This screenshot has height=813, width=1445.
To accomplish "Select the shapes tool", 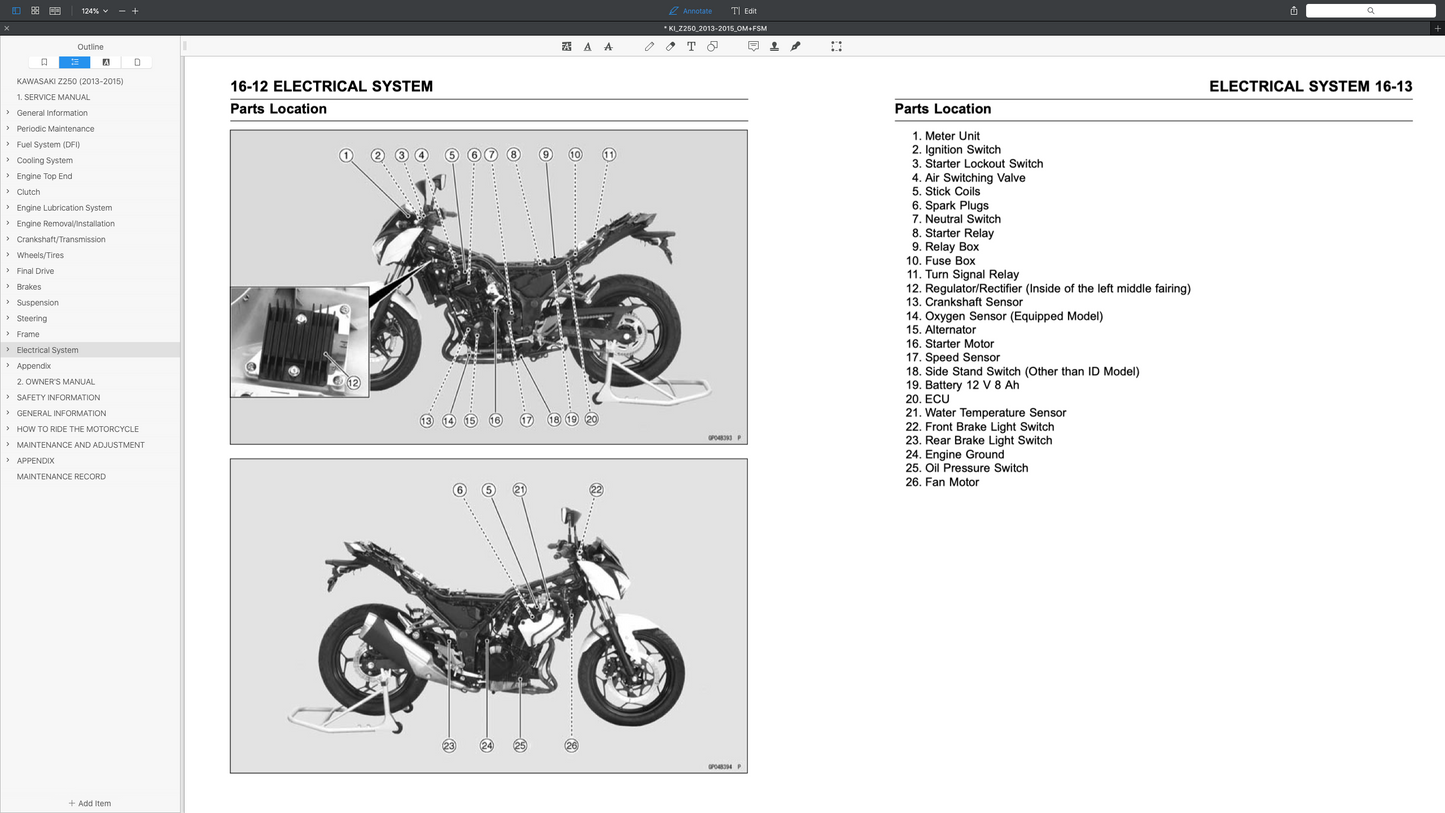I will click(712, 47).
